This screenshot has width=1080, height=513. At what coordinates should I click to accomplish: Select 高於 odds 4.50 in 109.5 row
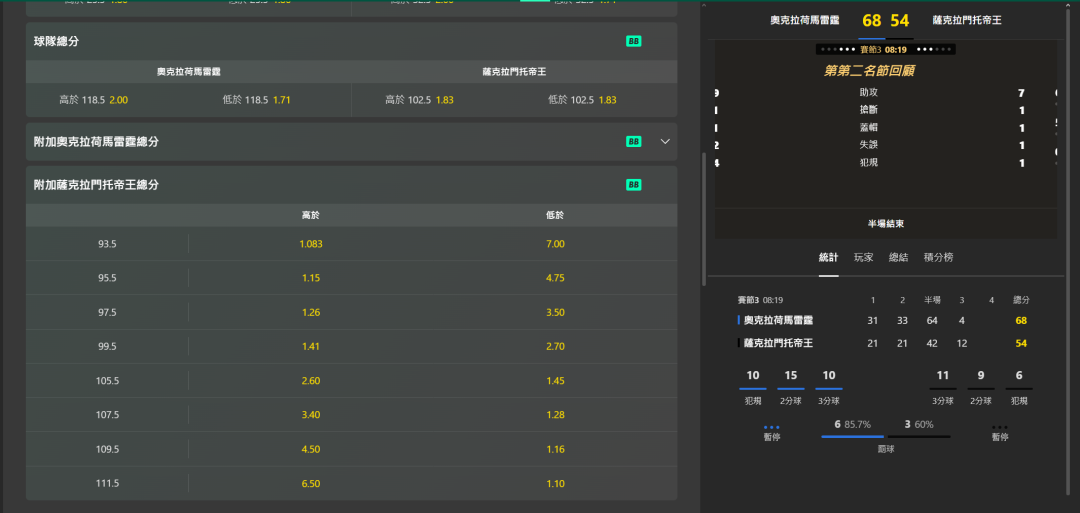311,449
